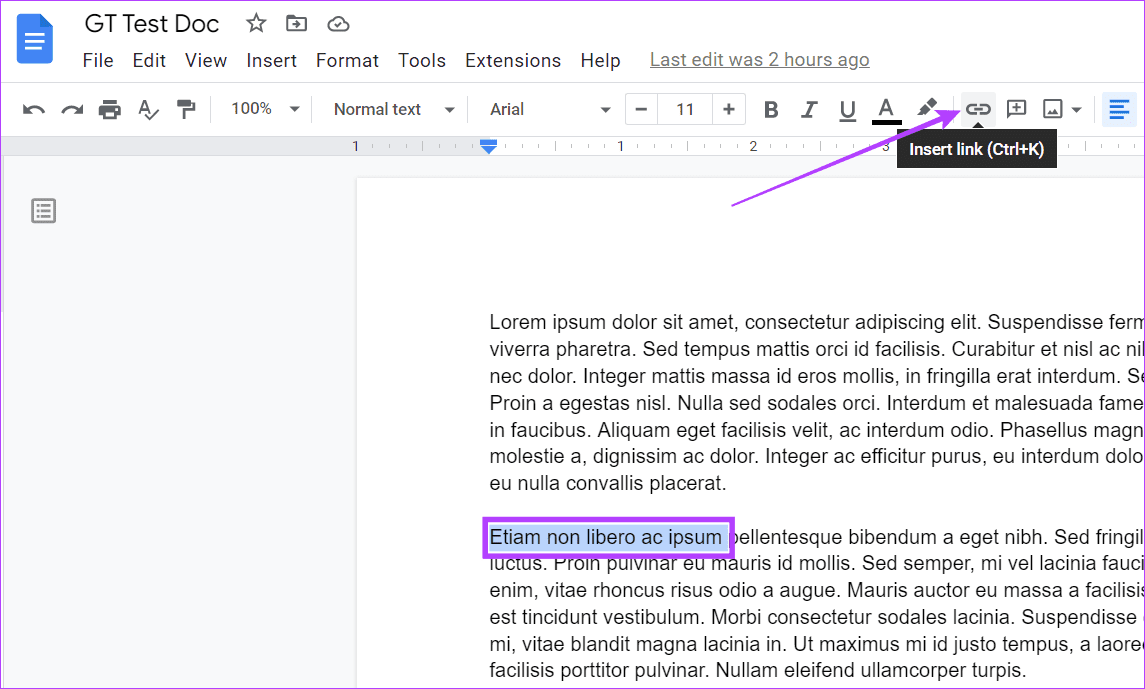Toggle bold formatting
The height and width of the screenshot is (689, 1145).
point(770,109)
